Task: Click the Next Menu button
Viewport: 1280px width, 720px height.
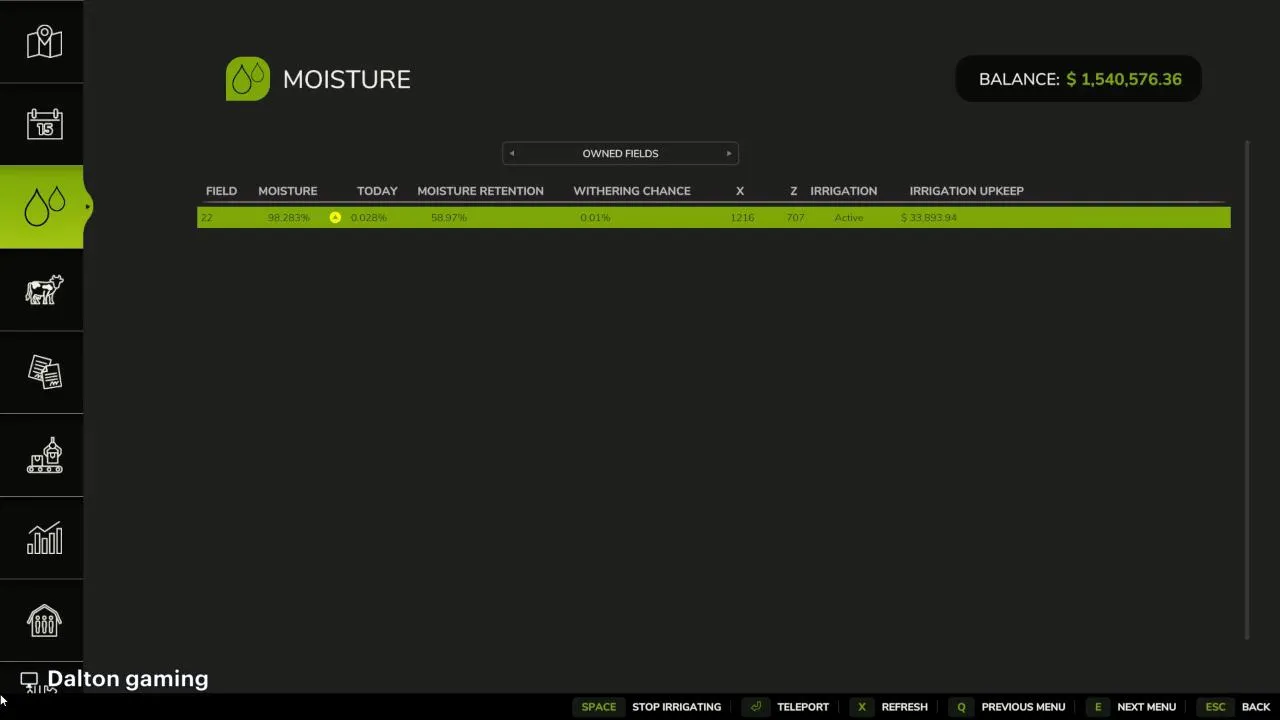Action: tap(1146, 707)
